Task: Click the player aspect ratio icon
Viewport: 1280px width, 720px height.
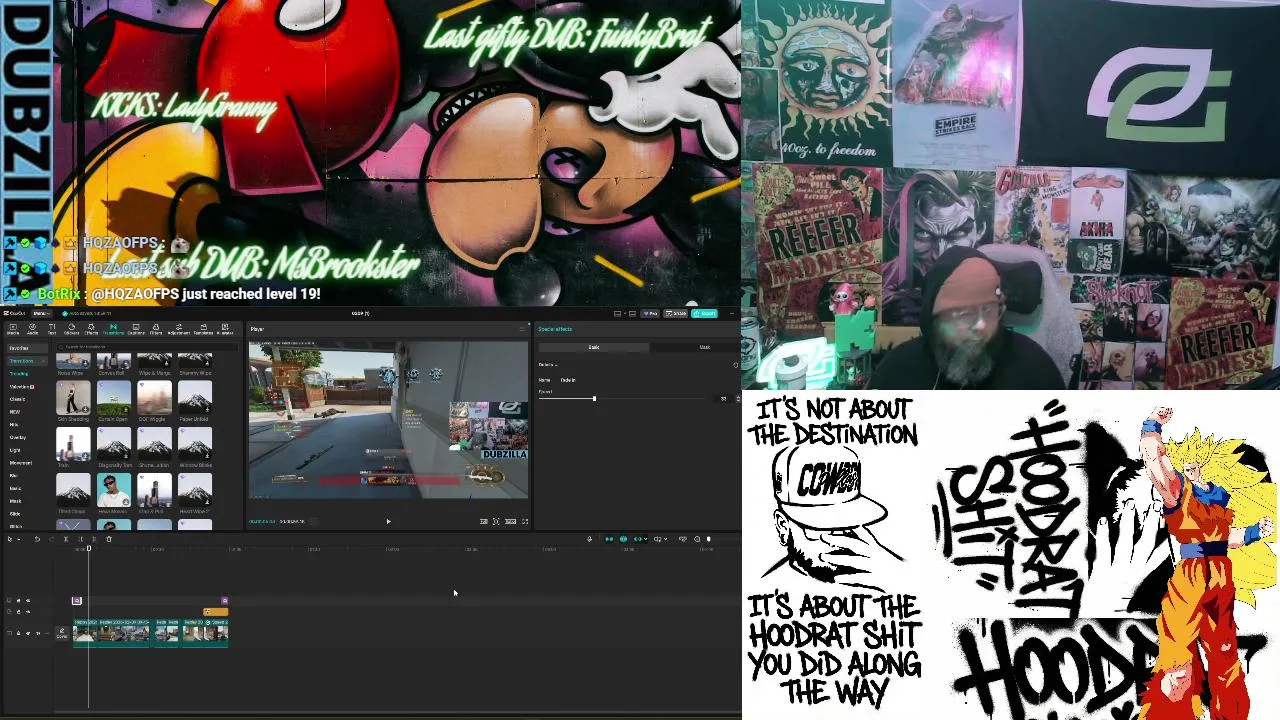Action: 510,521
